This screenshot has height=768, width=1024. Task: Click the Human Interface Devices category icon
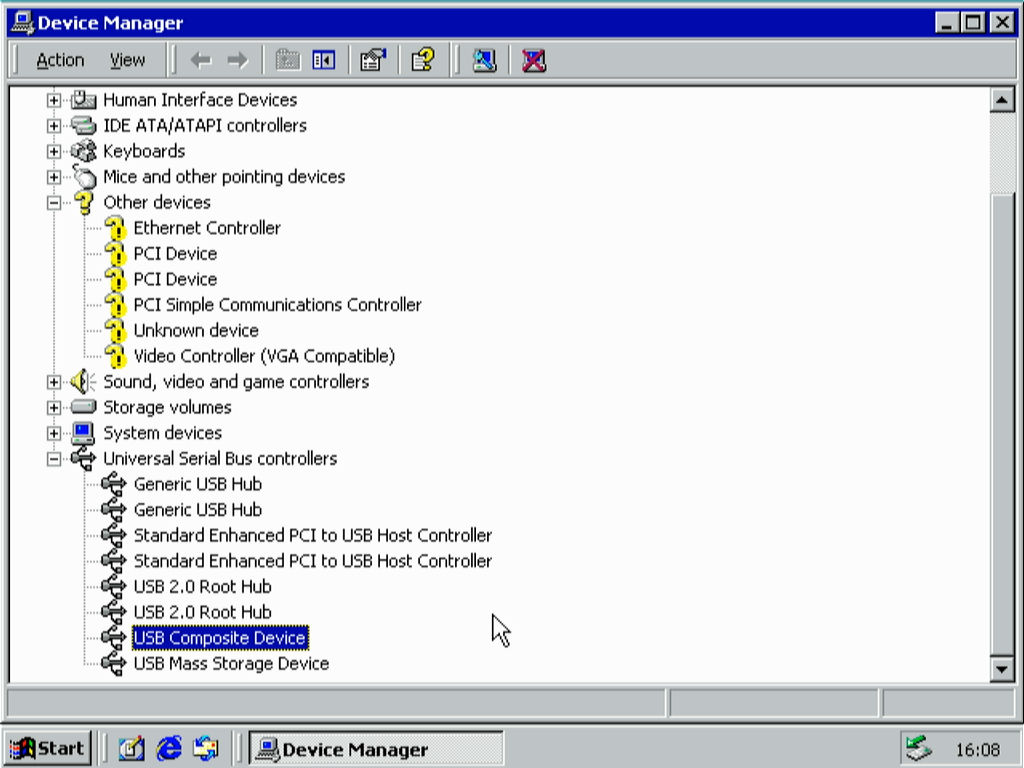click(83, 100)
